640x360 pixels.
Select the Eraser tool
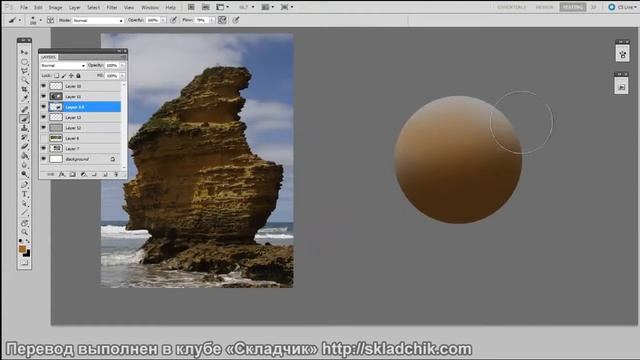[24, 146]
